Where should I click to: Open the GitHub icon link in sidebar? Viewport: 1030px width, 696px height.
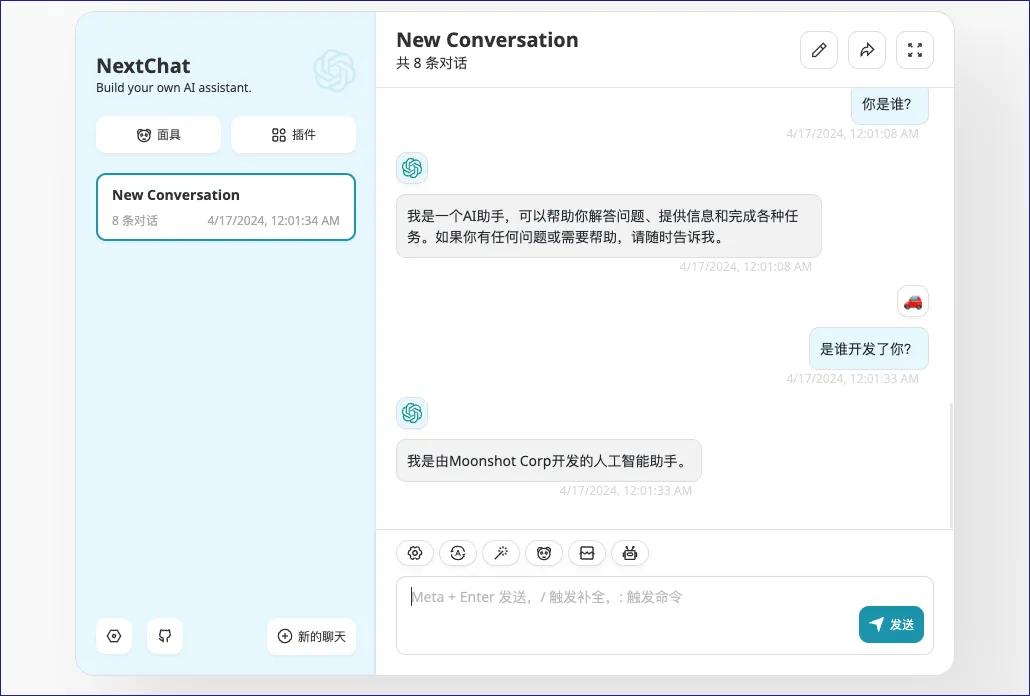pos(165,636)
